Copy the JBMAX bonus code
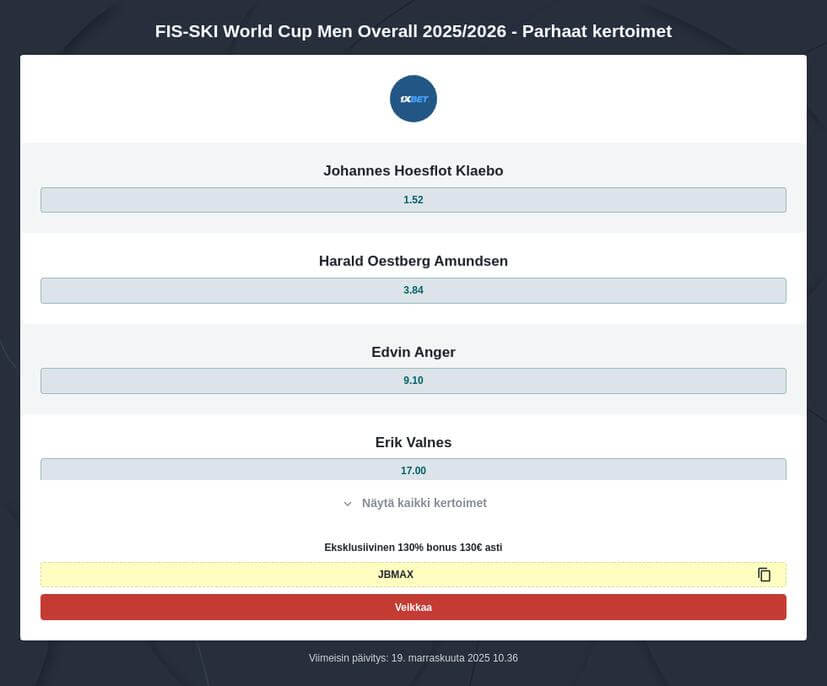 (764, 575)
